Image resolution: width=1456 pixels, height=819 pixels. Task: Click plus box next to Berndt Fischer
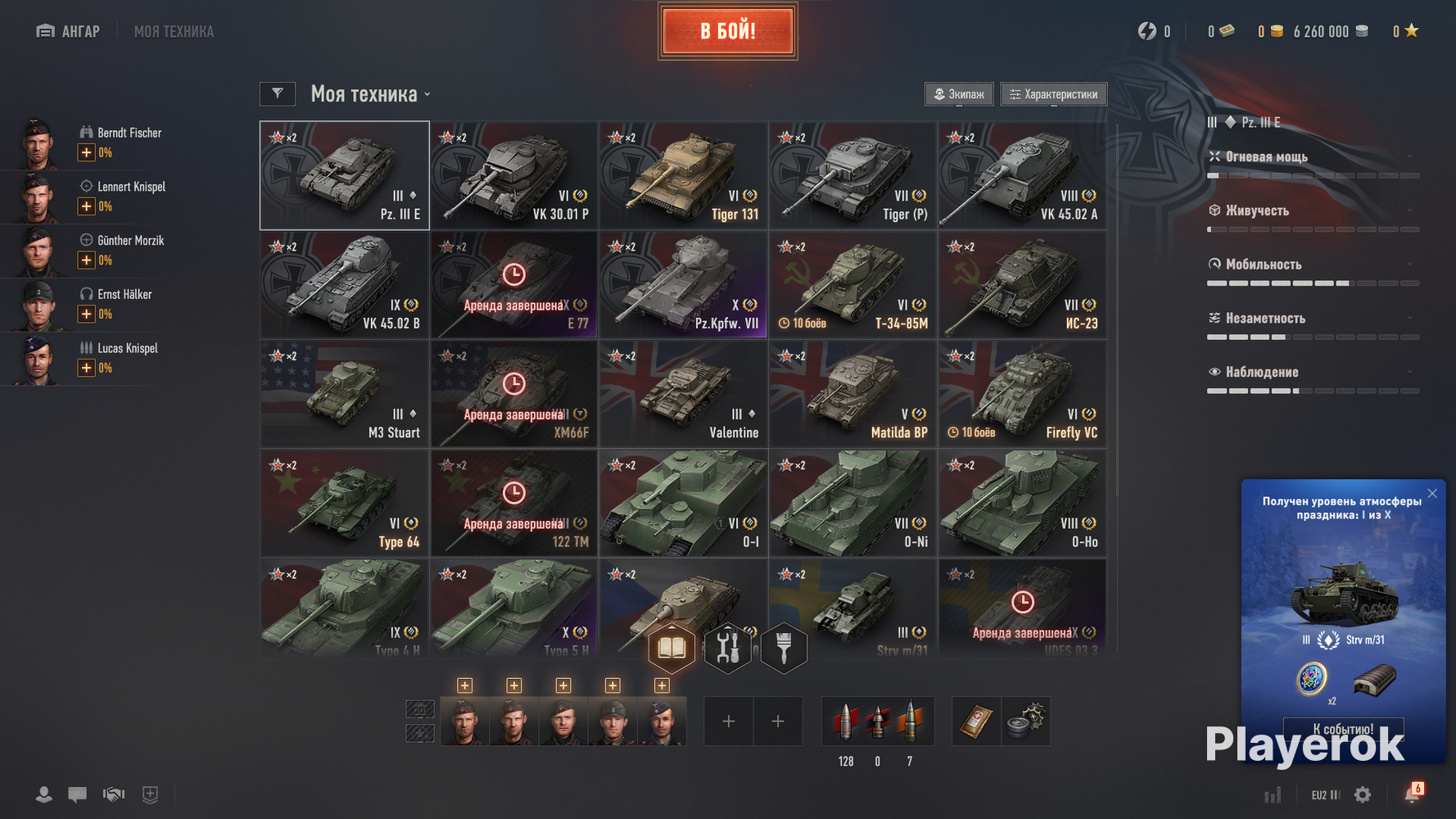86,152
